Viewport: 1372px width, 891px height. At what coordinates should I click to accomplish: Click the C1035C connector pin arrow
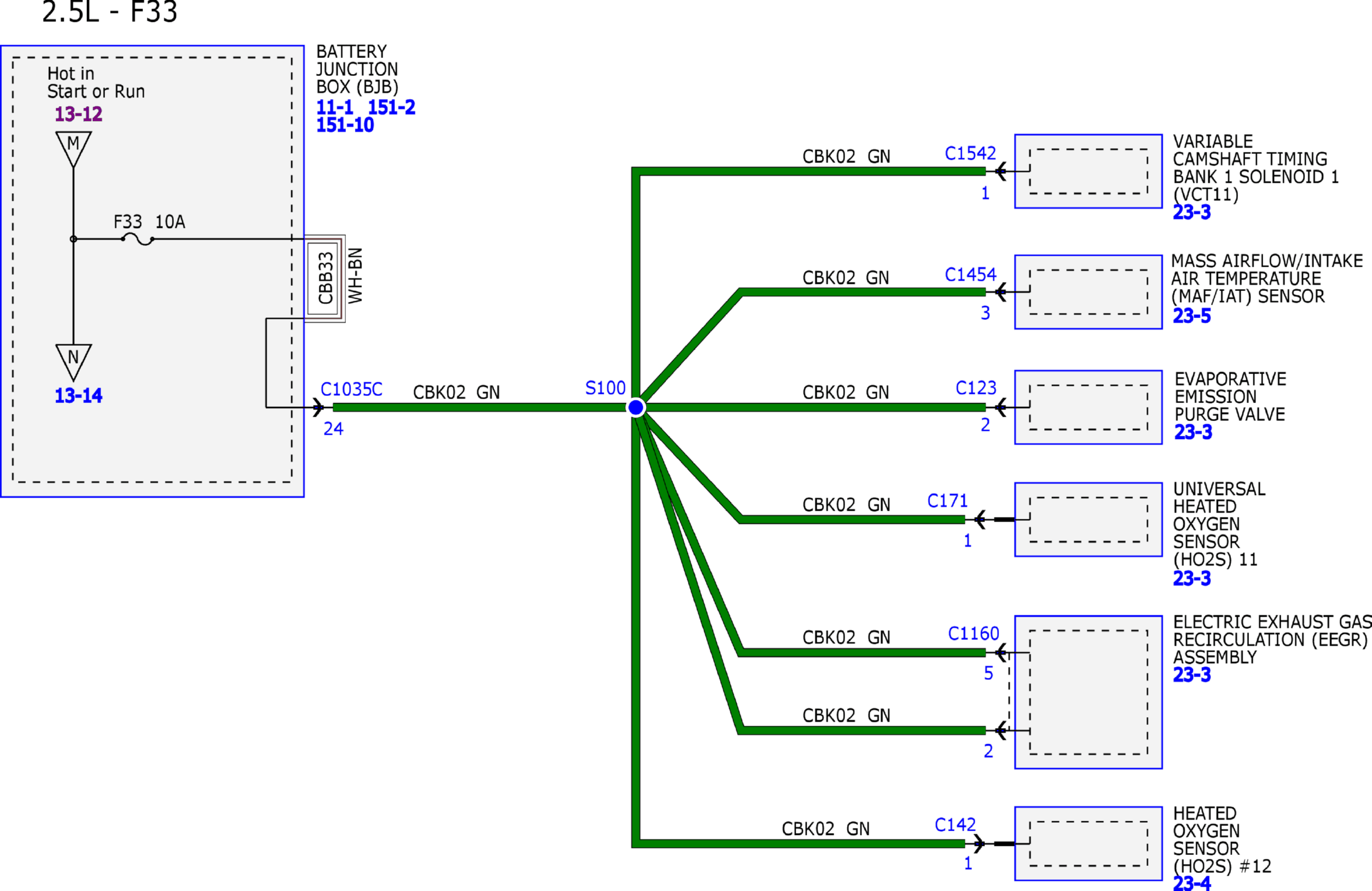[x=318, y=407]
